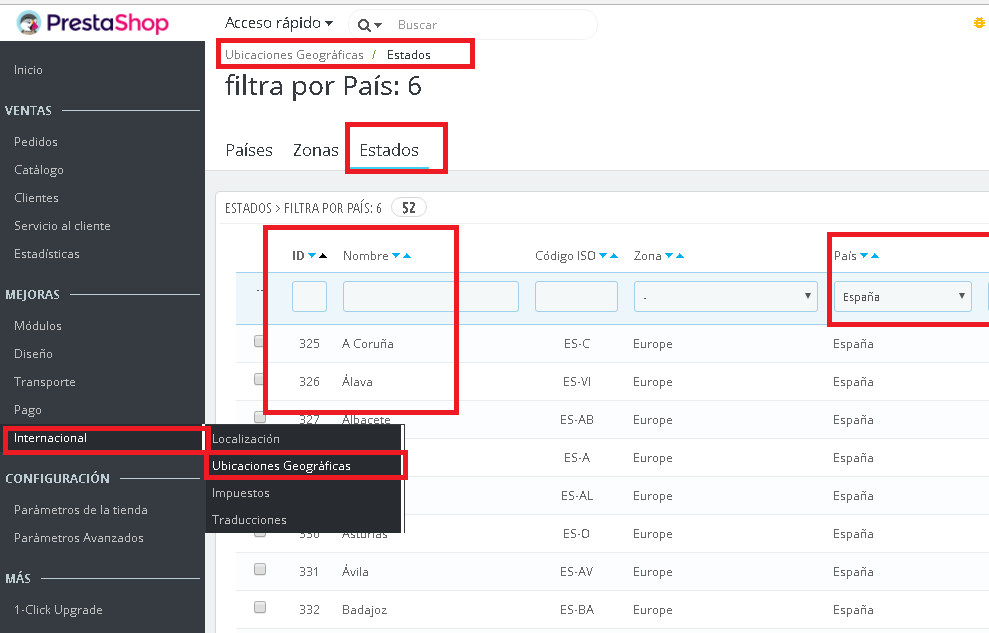Select the Ávila row checkbox

click(260, 569)
